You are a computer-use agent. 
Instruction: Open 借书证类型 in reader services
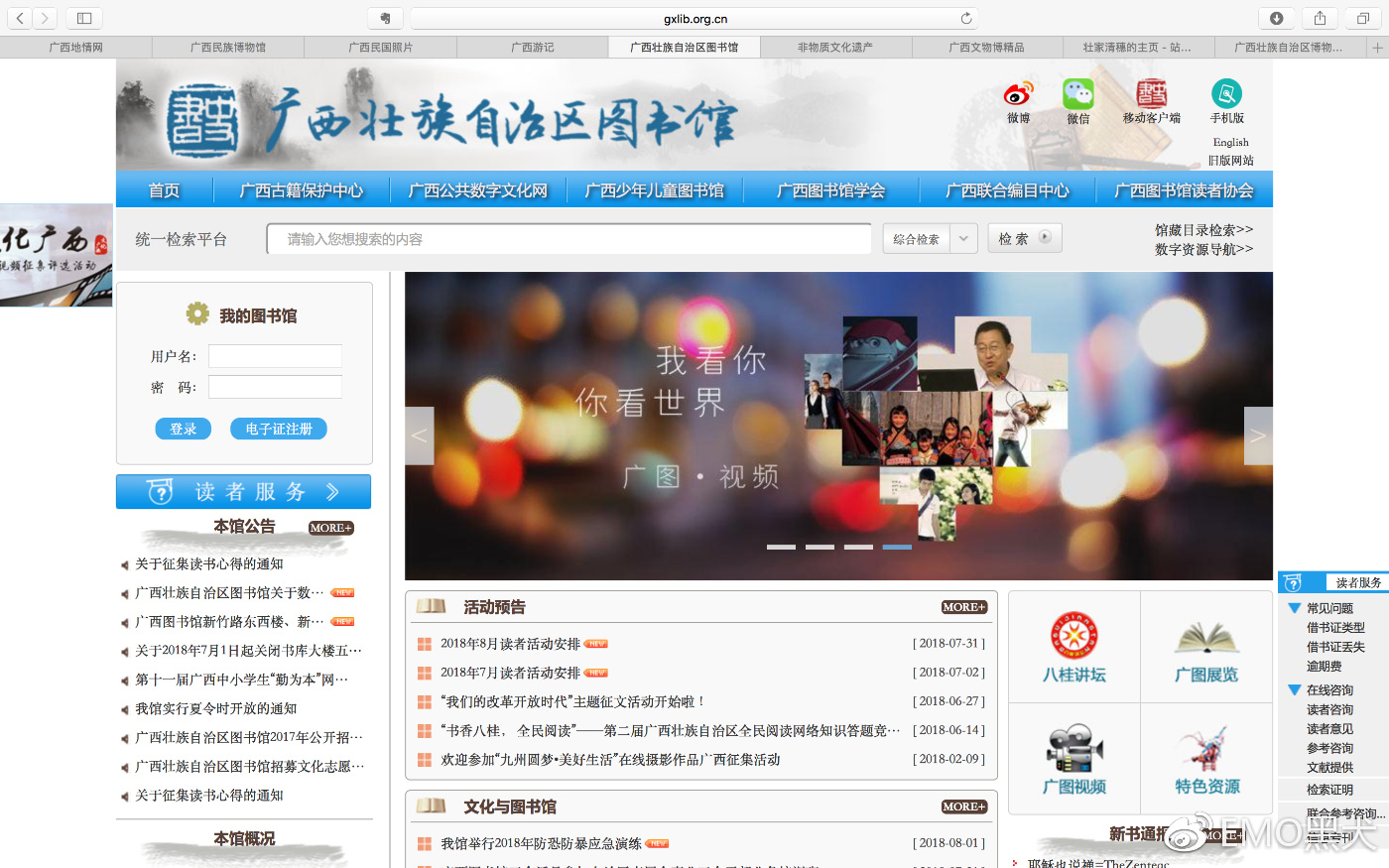(x=1335, y=628)
